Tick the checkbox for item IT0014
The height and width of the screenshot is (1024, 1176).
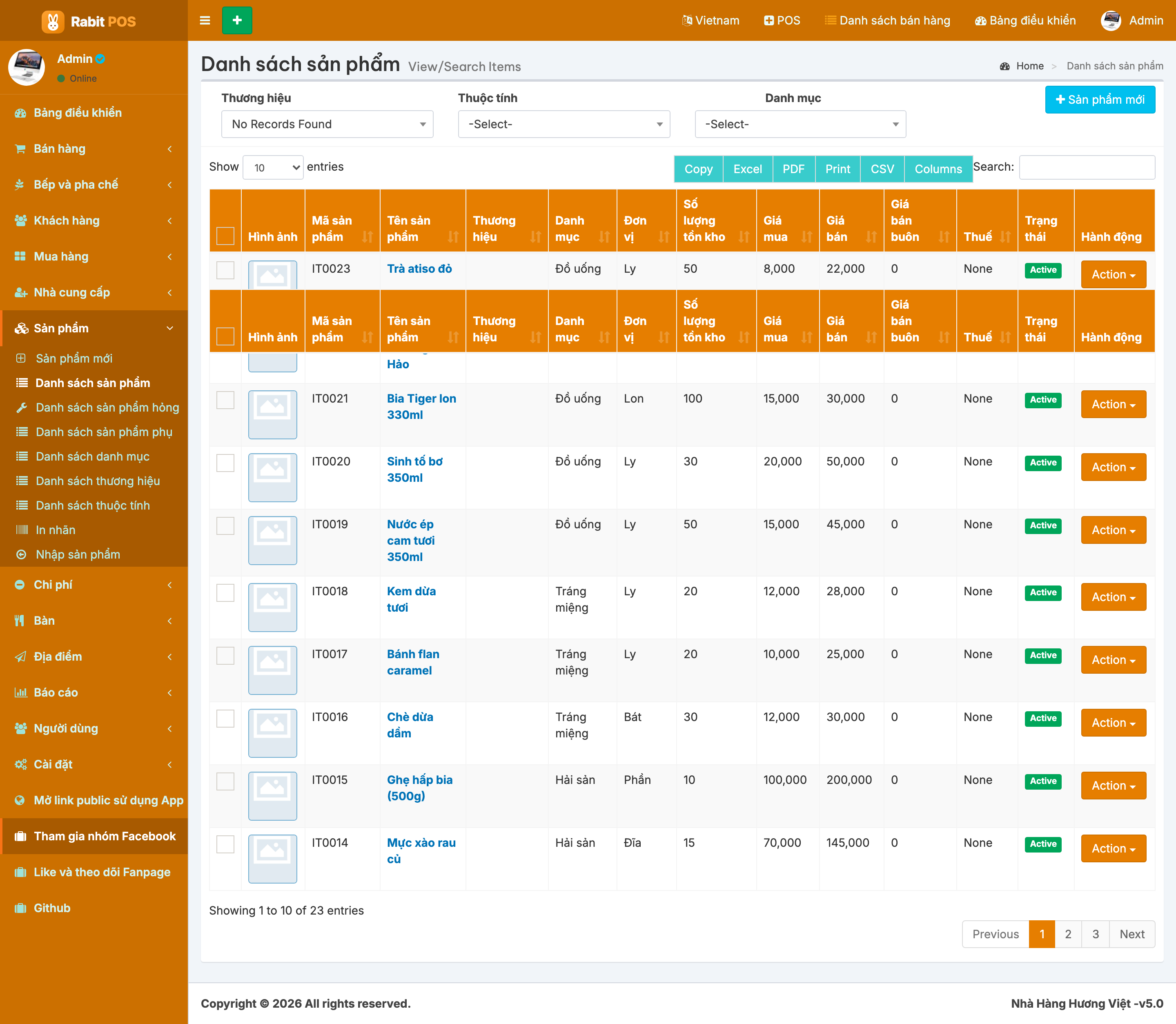coord(225,844)
